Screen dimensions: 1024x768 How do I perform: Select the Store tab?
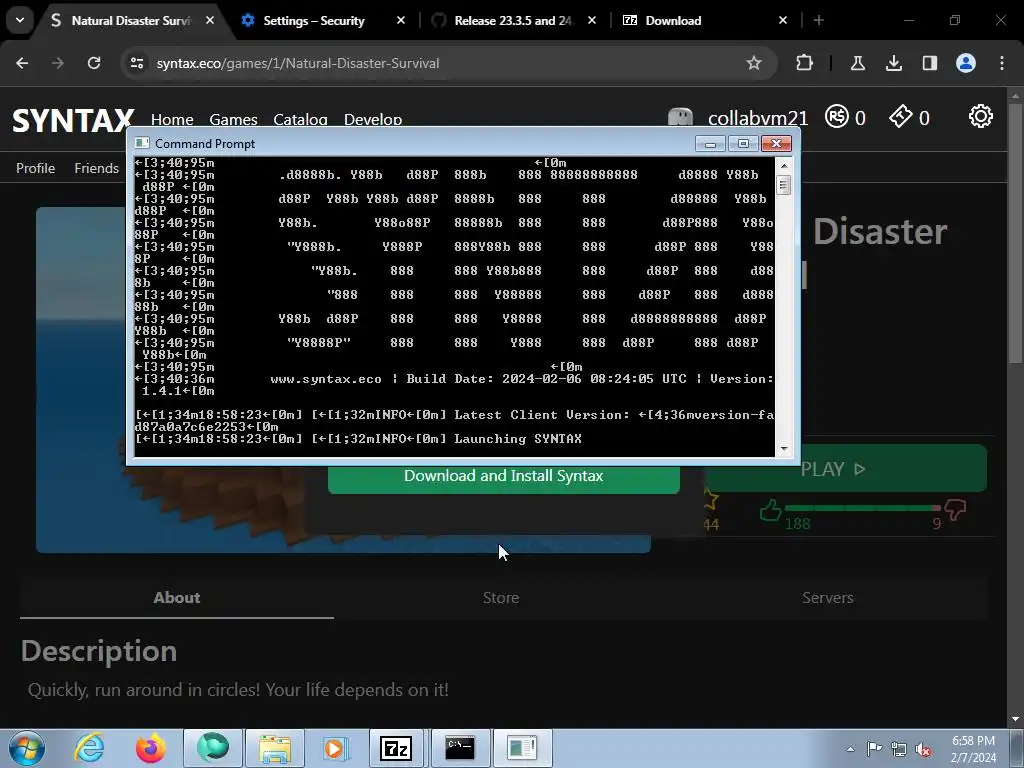[x=501, y=598]
